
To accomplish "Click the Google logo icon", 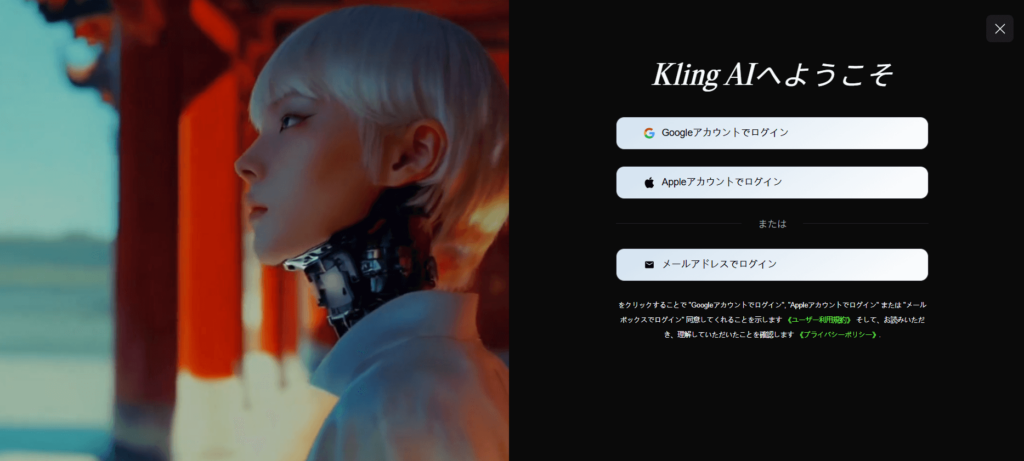I will point(648,133).
